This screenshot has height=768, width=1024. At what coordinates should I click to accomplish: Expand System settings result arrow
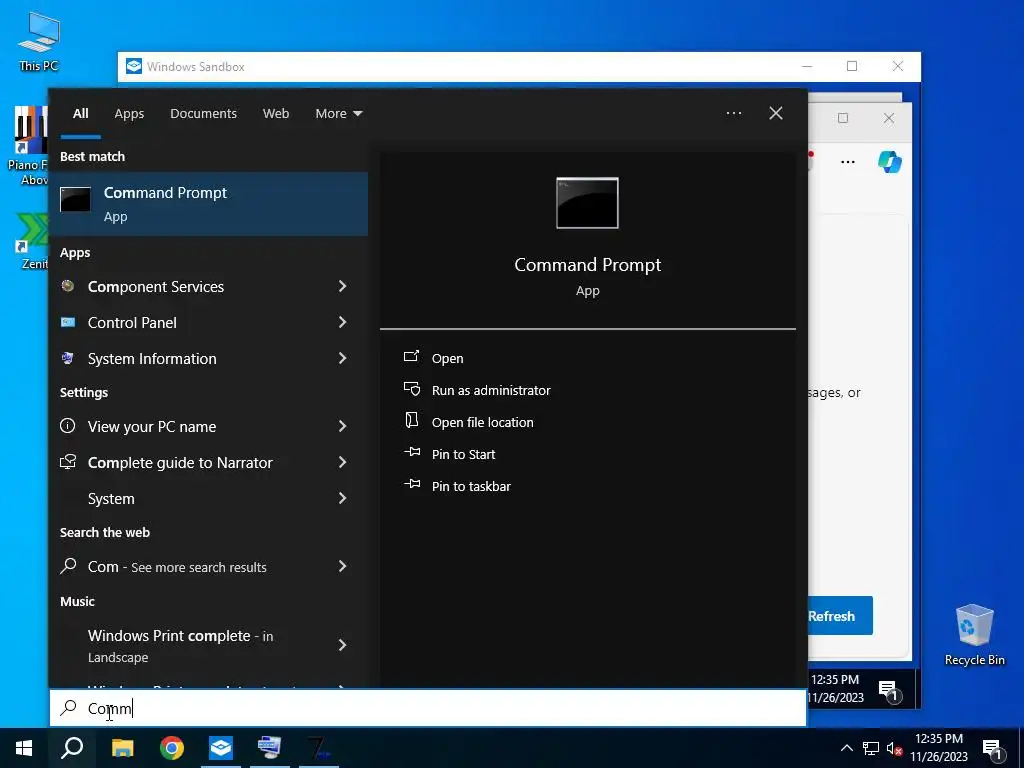point(342,498)
